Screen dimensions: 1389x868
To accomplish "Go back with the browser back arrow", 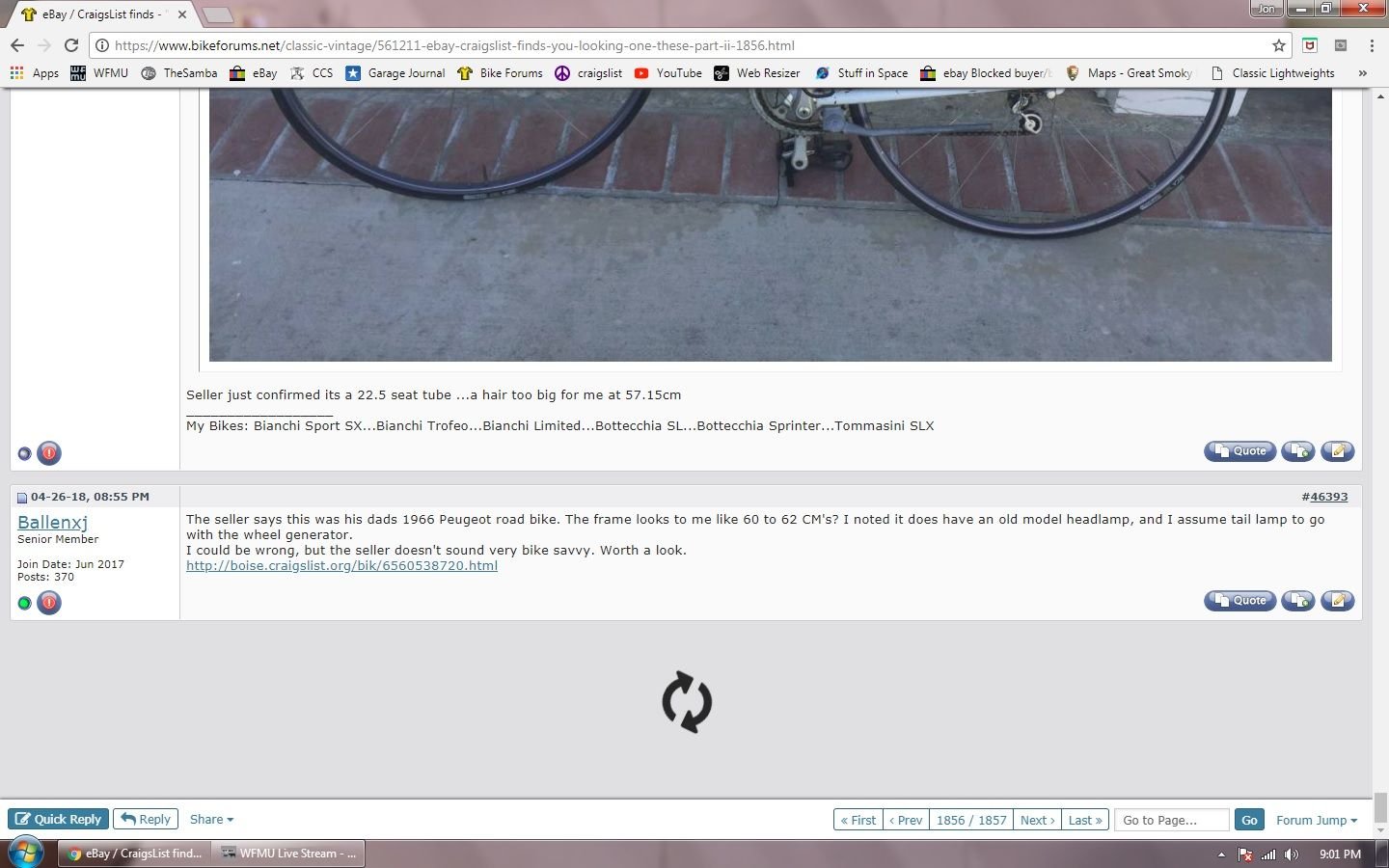I will click(x=17, y=45).
